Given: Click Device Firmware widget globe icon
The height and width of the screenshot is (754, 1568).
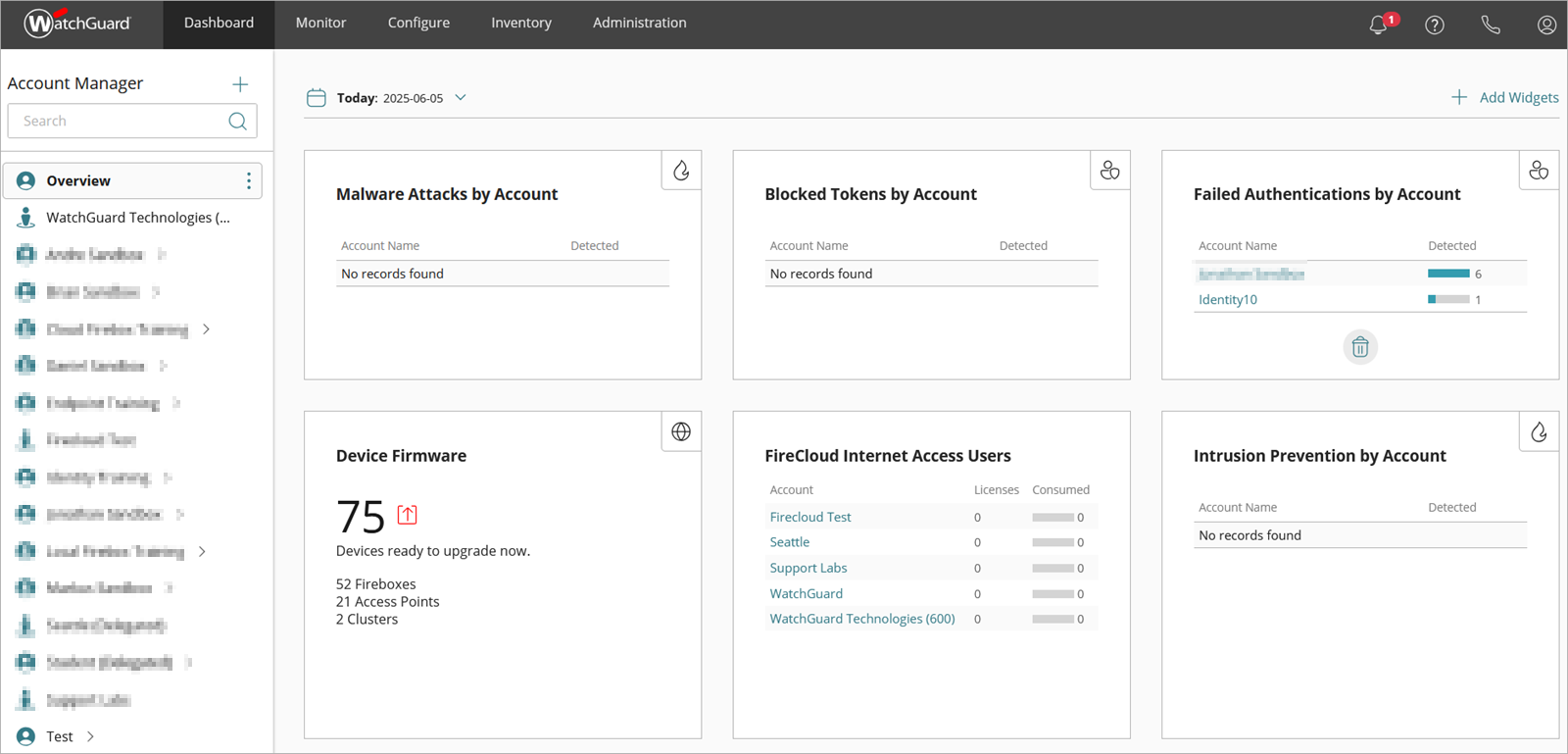Looking at the screenshot, I should click(x=681, y=431).
